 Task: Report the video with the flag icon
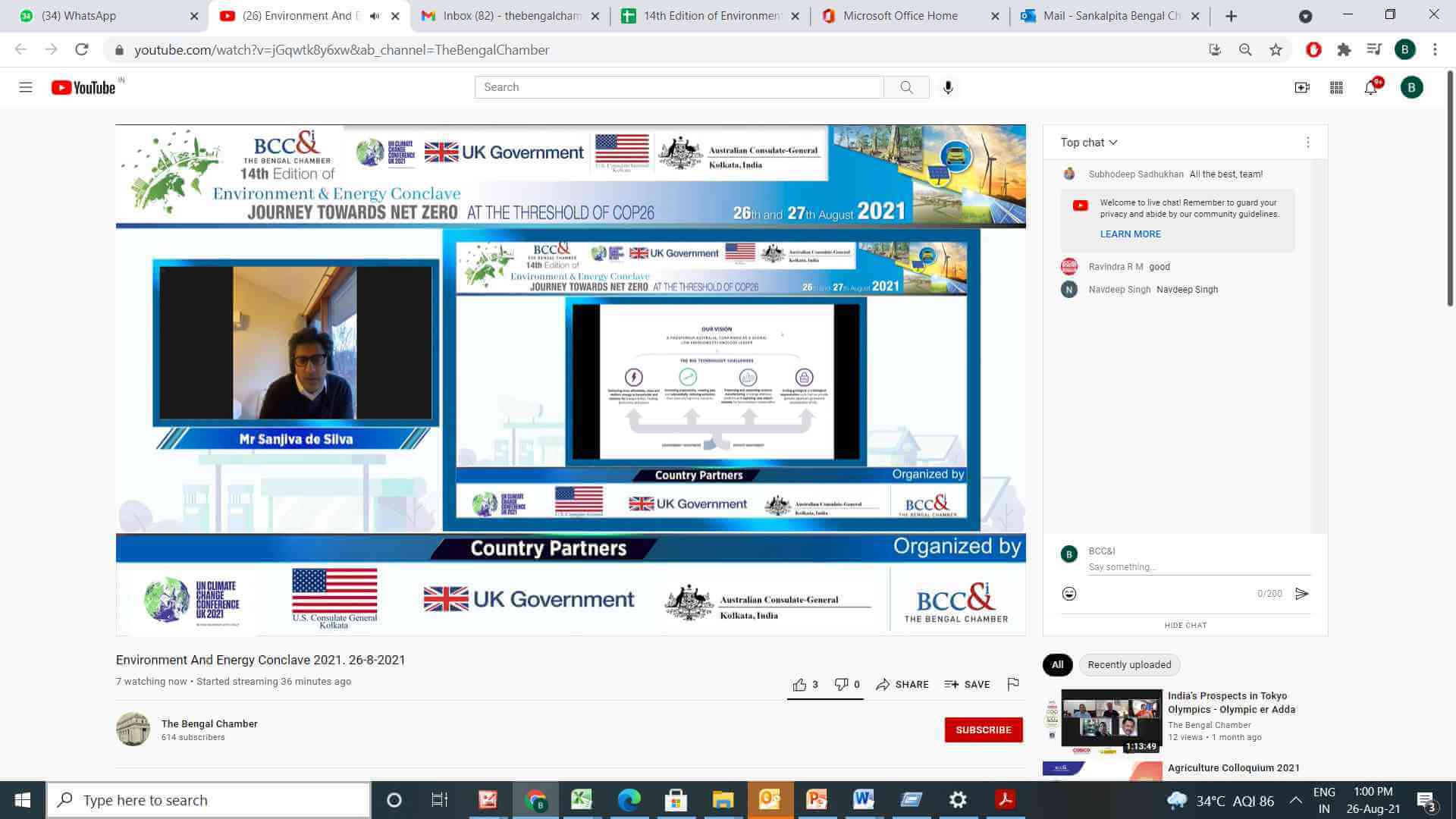pyautogui.click(x=1013, y=684)
